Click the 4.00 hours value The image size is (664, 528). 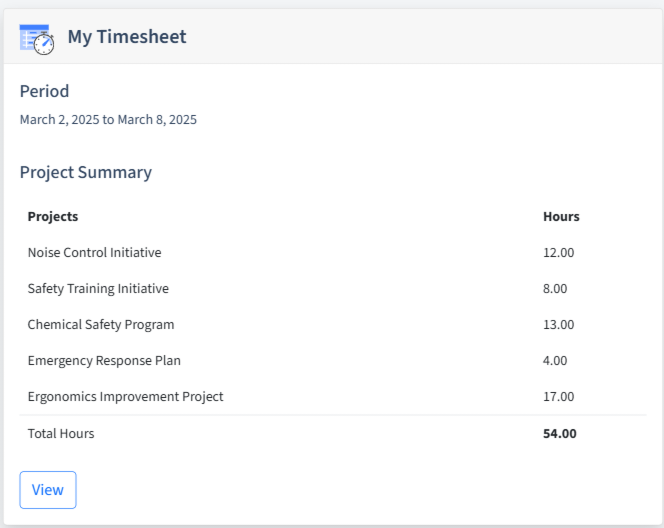coord(555,360)
